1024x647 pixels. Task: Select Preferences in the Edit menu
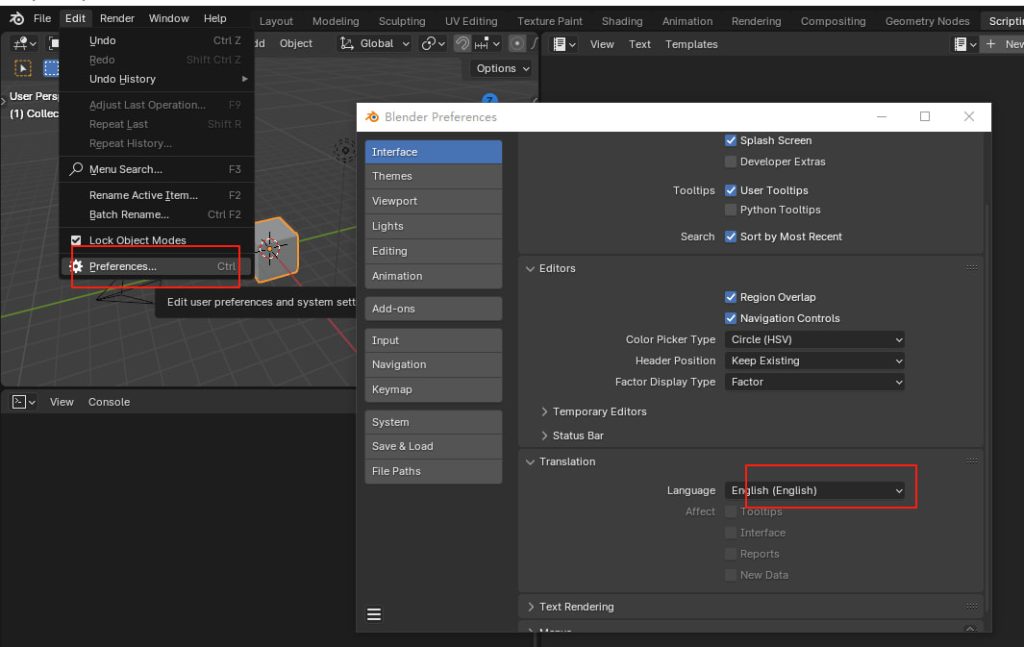click(157, 266)
